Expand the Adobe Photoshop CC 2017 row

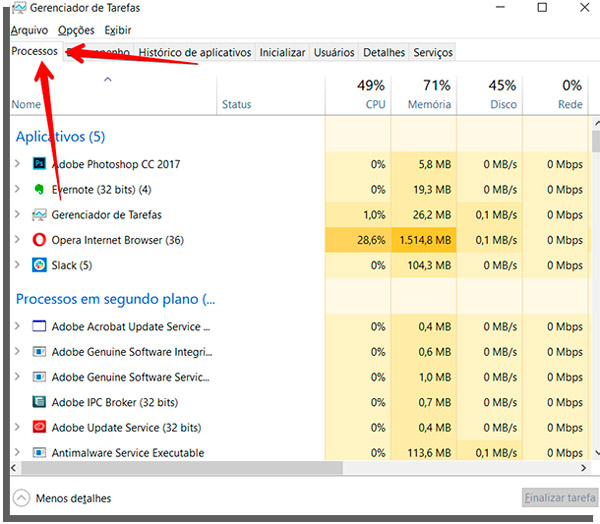click(x=17, y=164)
